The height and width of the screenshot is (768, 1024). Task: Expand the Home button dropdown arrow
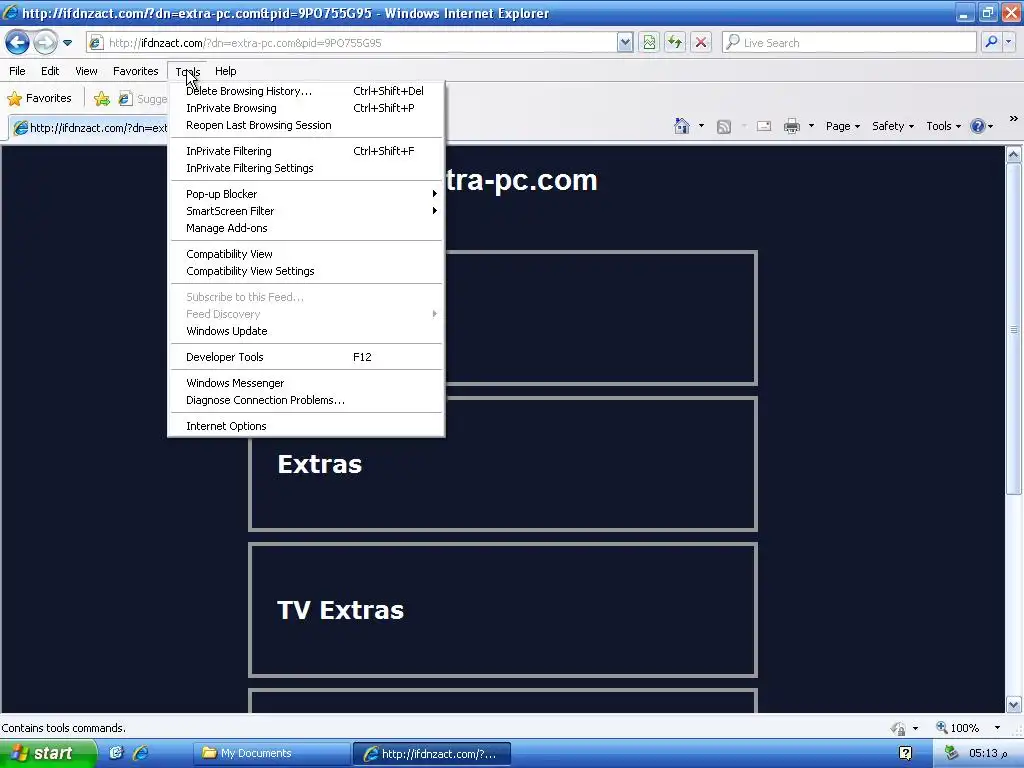(701, 126)
